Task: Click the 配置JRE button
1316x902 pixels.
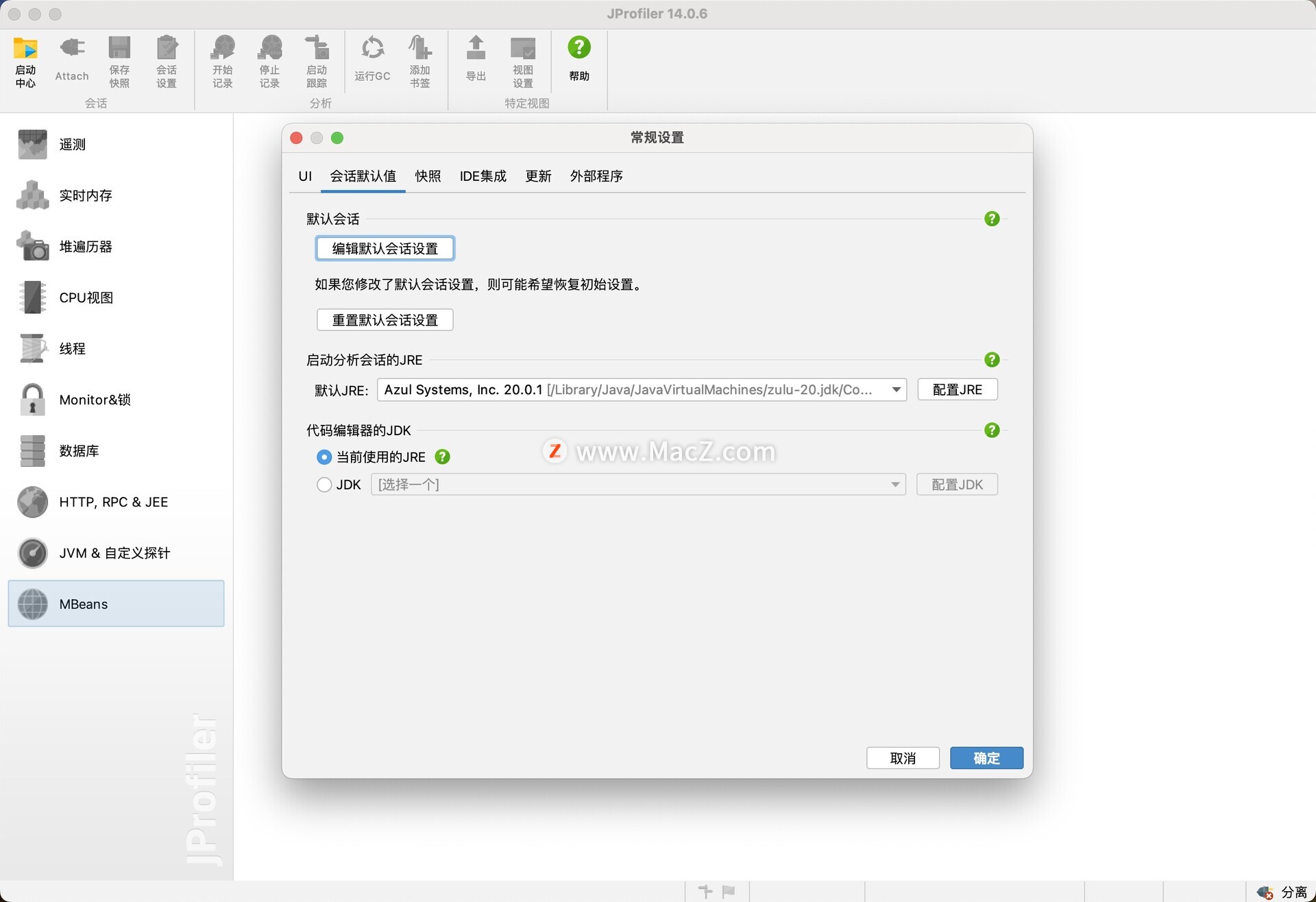Action: coord(958,389)
